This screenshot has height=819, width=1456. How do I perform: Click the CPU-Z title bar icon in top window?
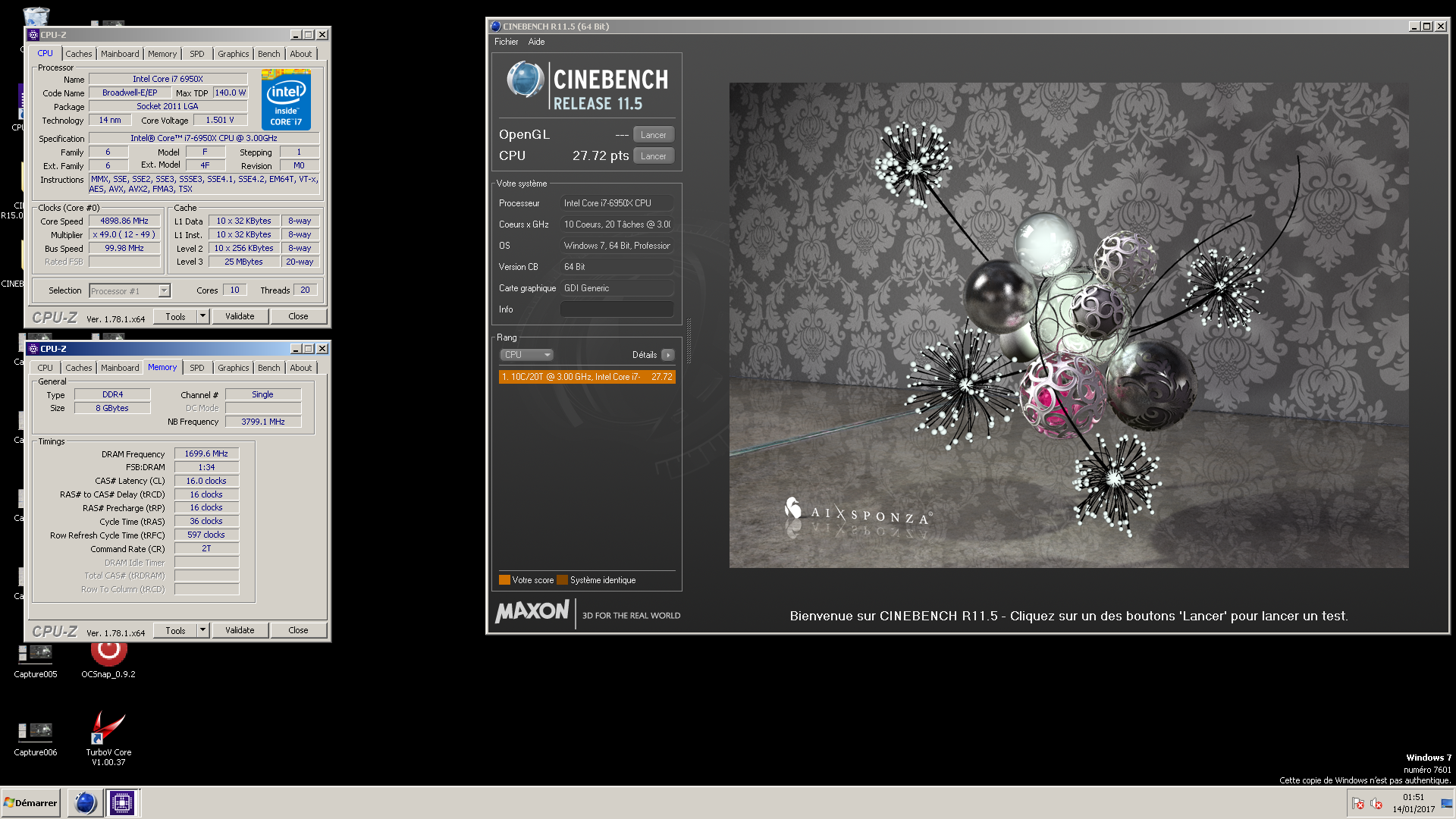click(33, 35)
